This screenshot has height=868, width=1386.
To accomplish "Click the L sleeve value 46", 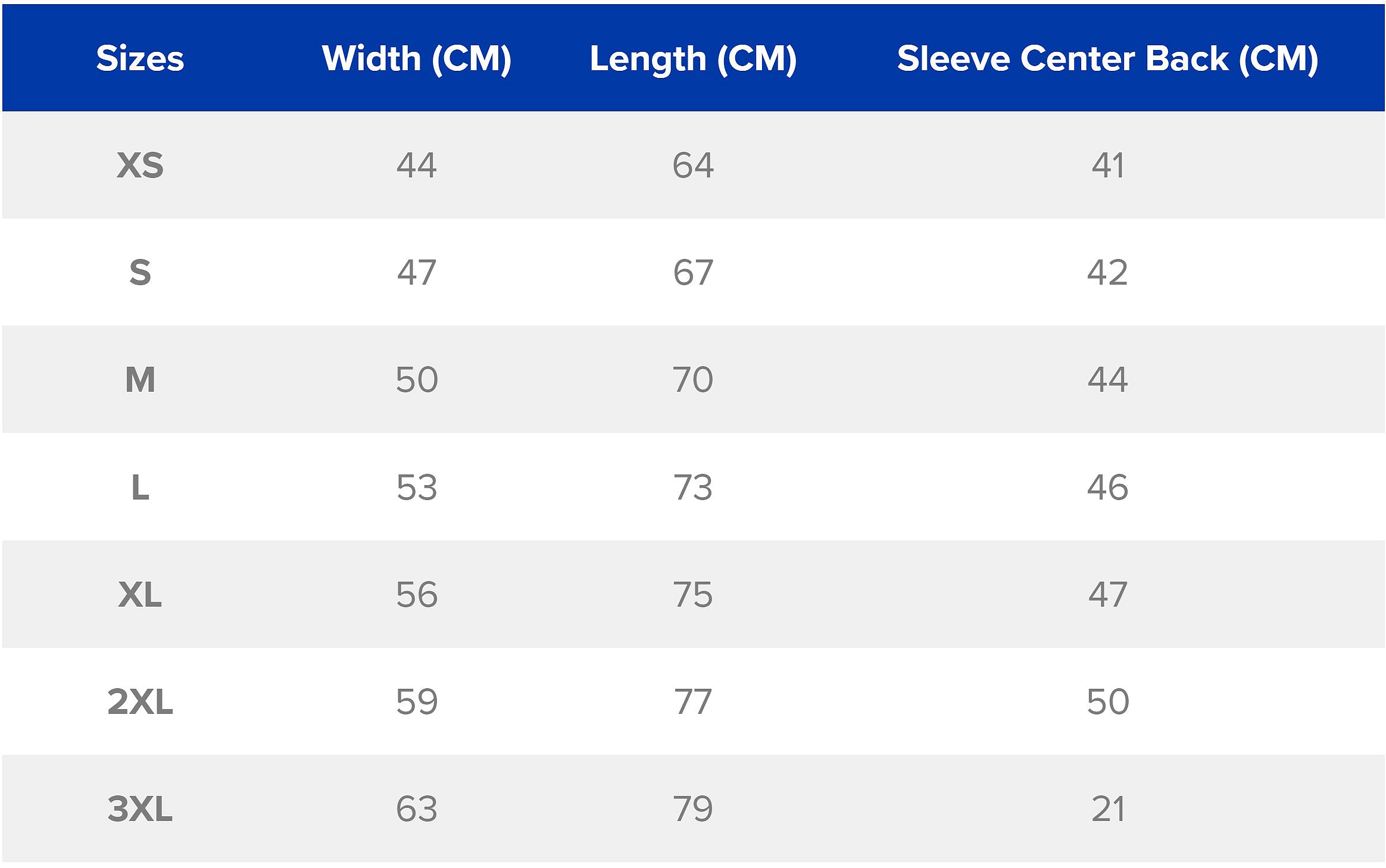I will click(1107, 488).
